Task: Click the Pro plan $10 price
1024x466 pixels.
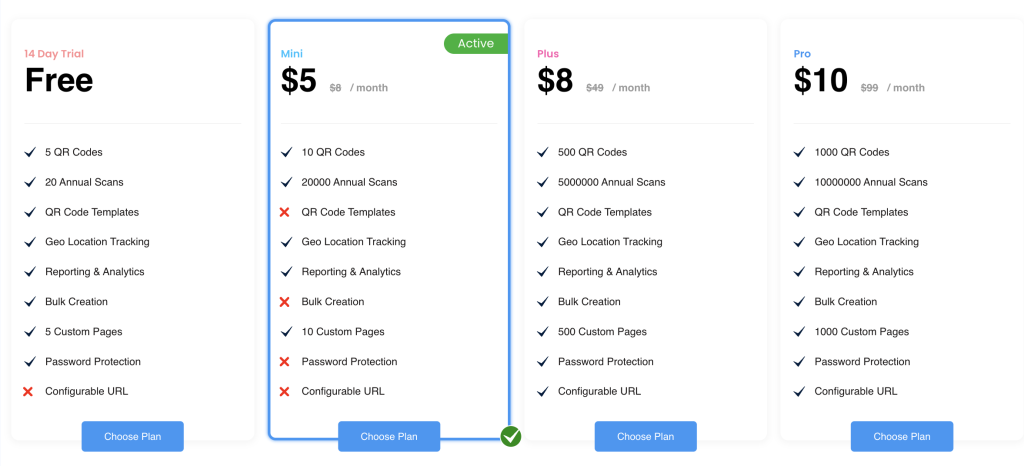Action: [x=820, y=81]
